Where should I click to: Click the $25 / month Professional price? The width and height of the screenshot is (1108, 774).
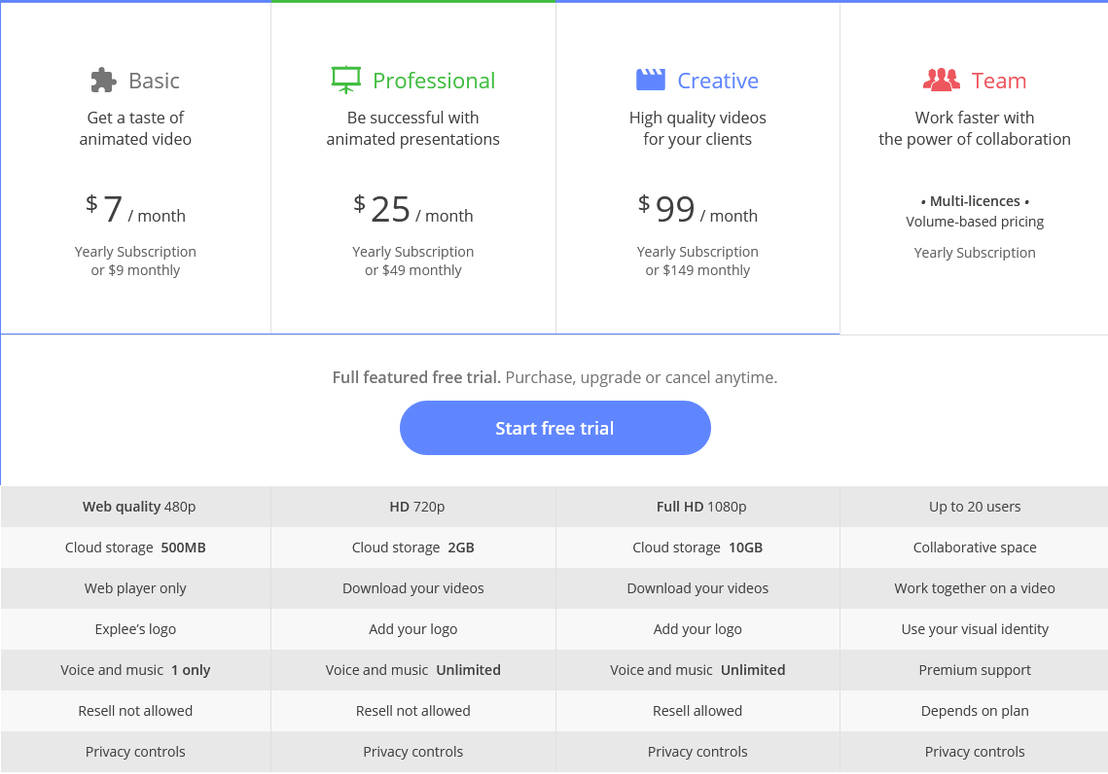tap(413, 210)
